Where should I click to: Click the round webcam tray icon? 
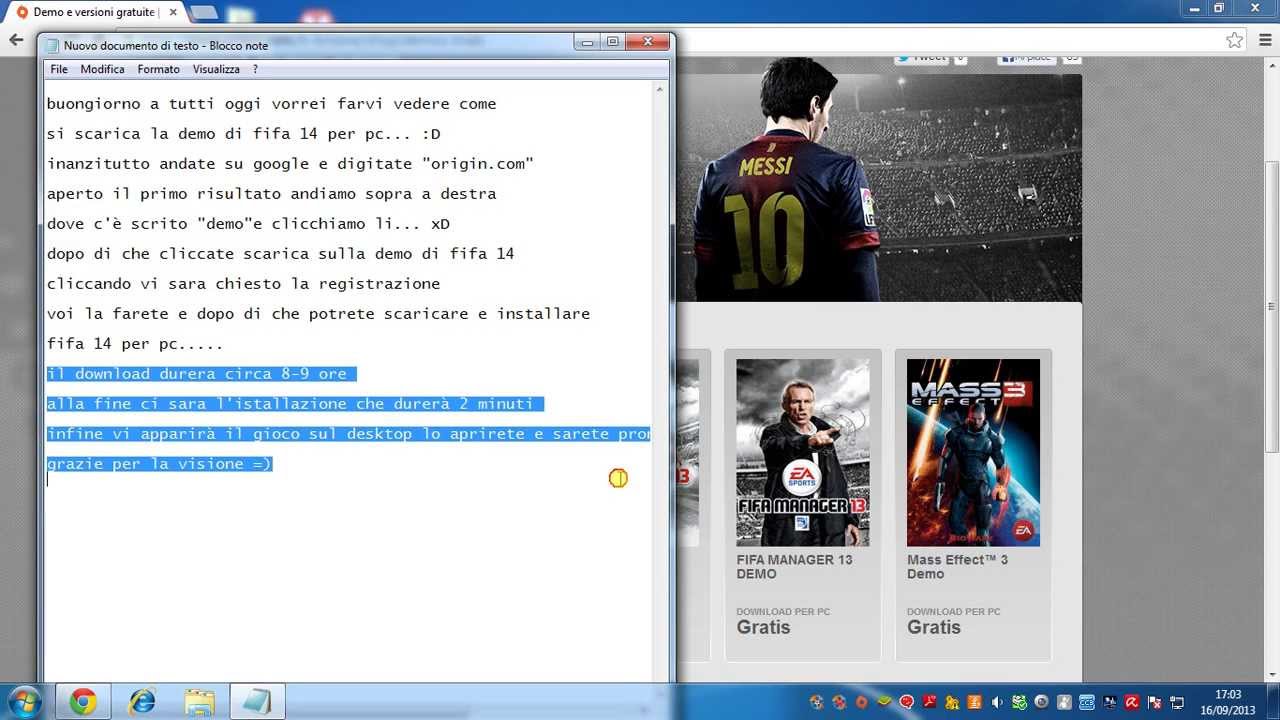[x=1042, y=702]
